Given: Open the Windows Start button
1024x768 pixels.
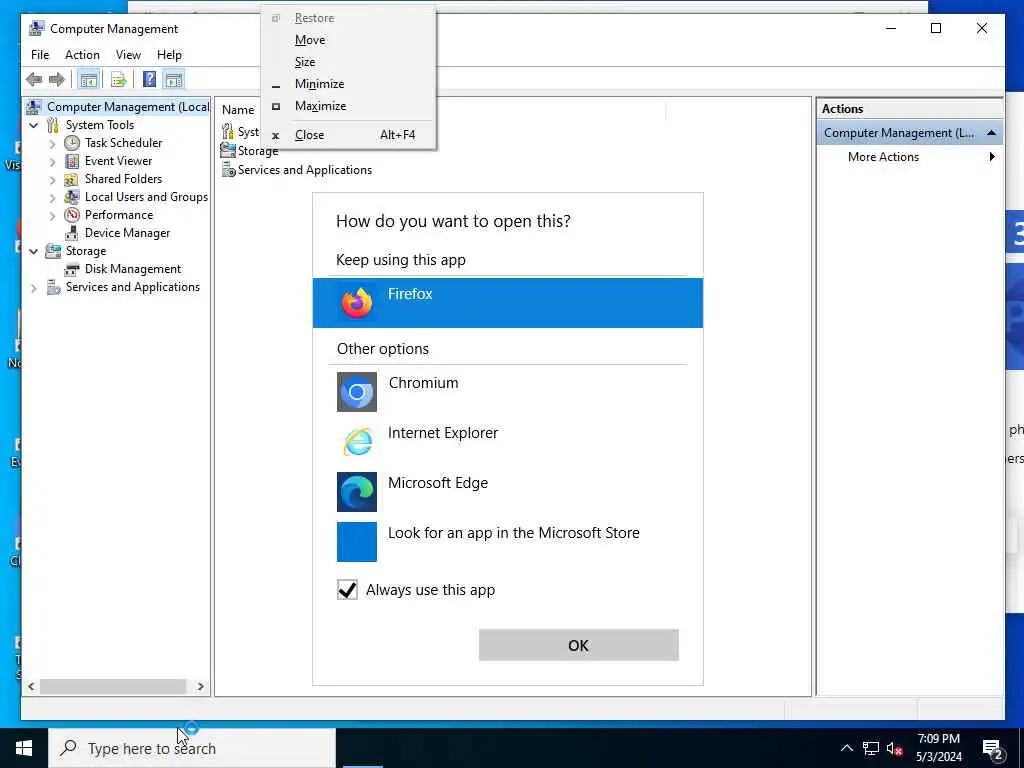Looking at the screenshot, I should [x=24, y=748].
